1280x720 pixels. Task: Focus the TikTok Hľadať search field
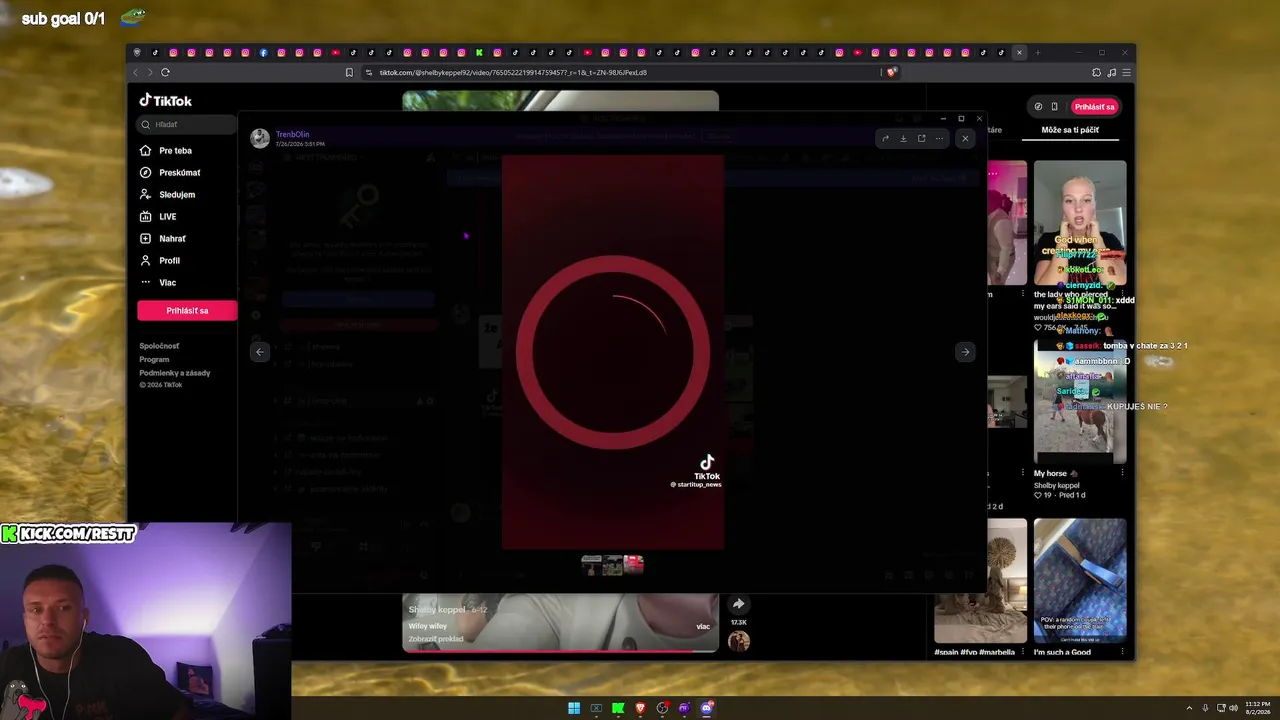pyautogui.click(x=187, y=124)
